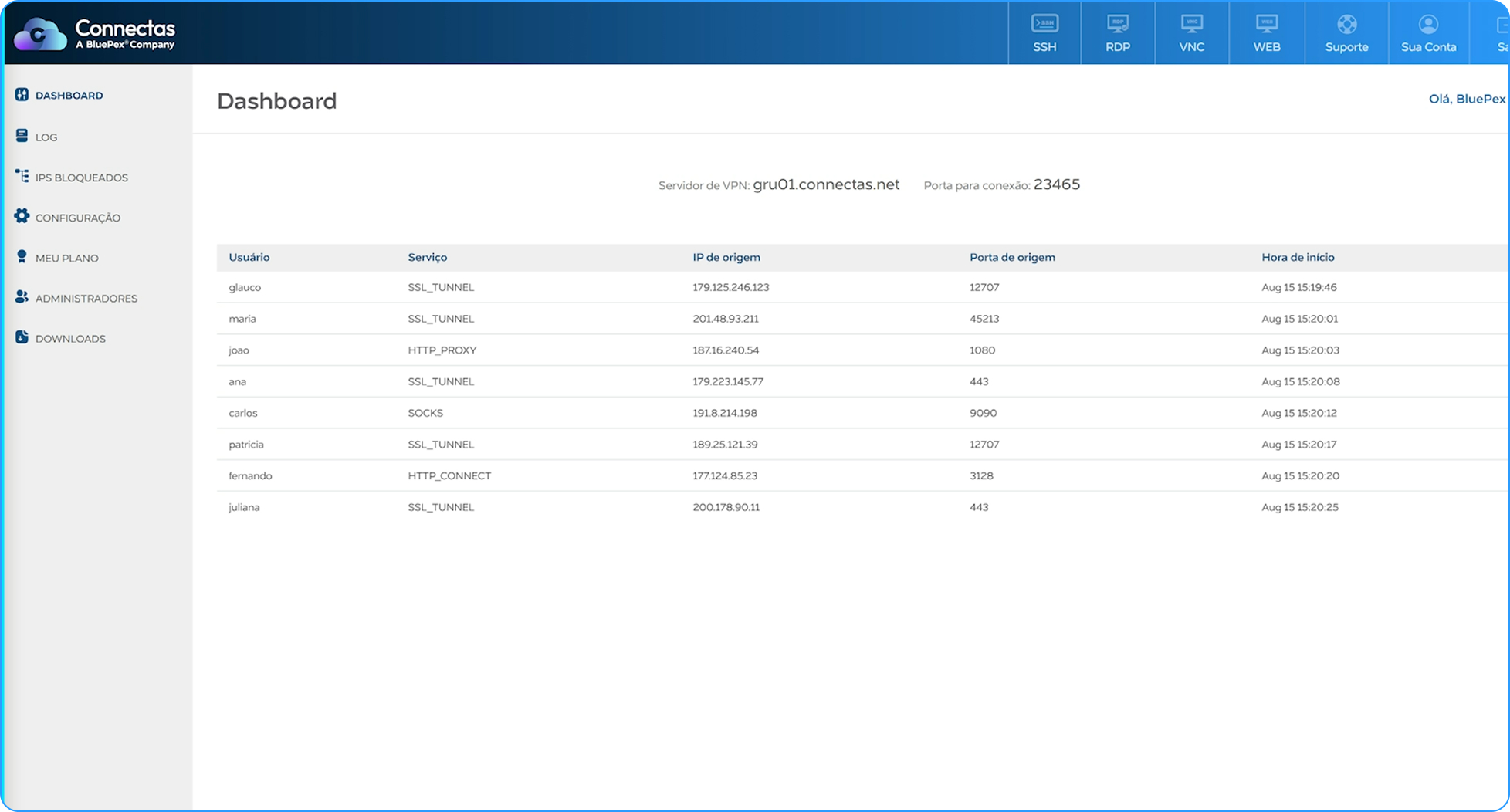This screenshot has height=812, width=1510.
Task: Click the Serviço column header
Action: (427, 257)
